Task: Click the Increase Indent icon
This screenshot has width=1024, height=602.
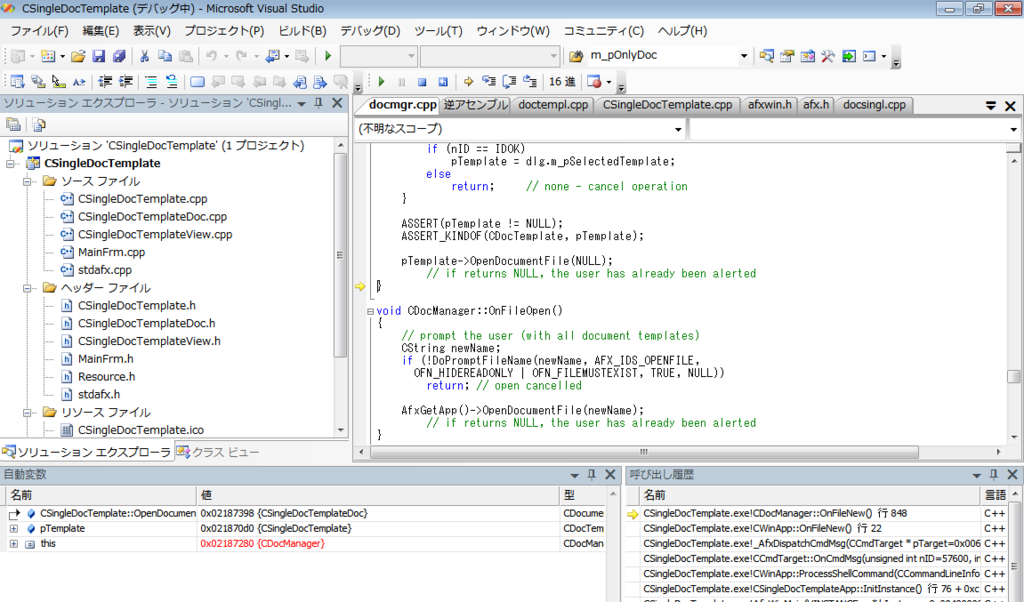Action: pyautogui.click(x=125, y=82)
